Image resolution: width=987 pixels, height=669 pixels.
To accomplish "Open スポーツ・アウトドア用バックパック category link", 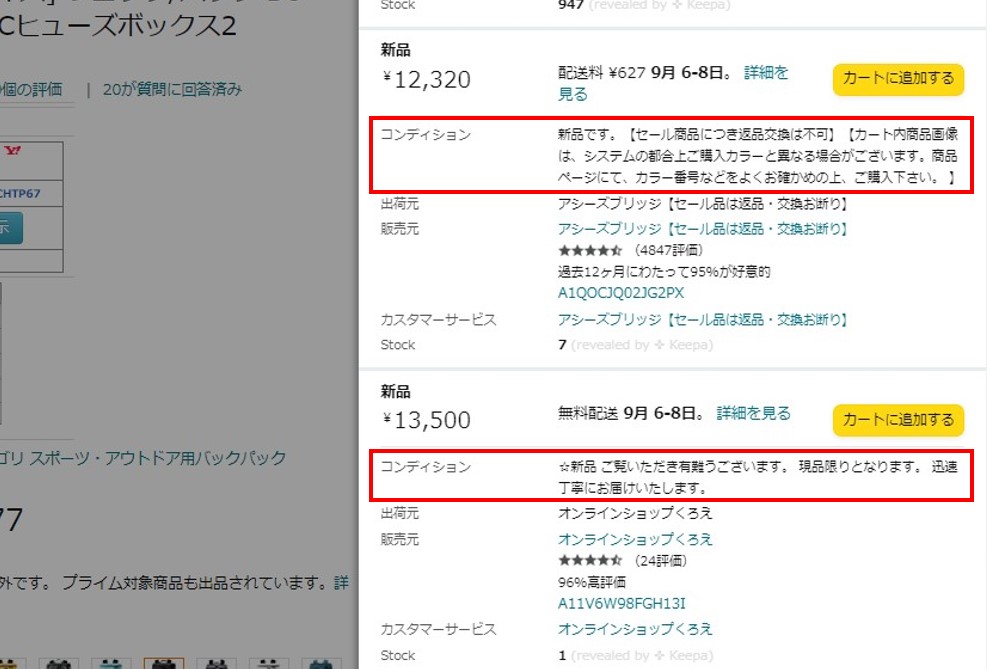I will (157, 458).
